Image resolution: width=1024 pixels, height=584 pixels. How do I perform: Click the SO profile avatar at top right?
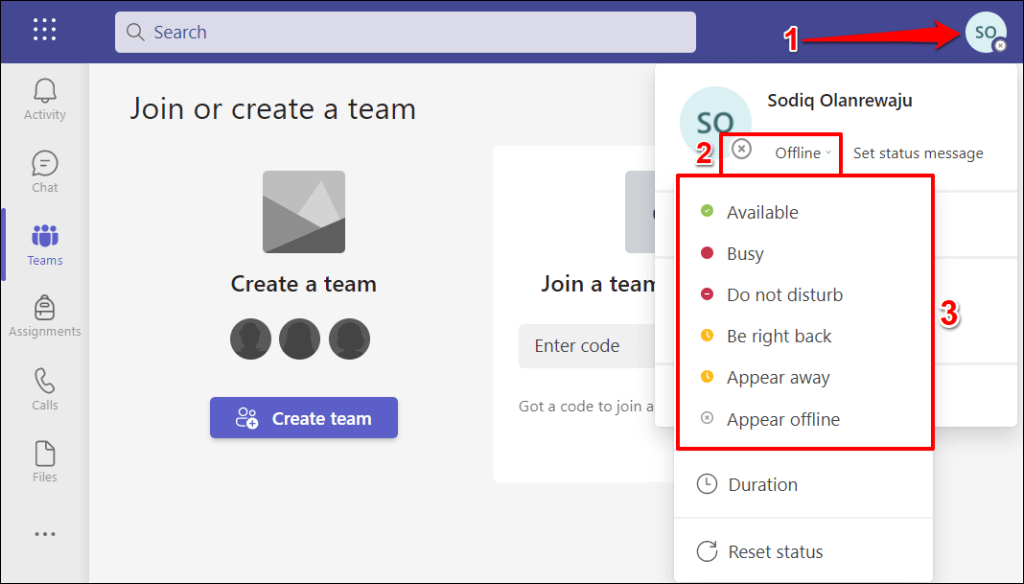click(985, 32)
